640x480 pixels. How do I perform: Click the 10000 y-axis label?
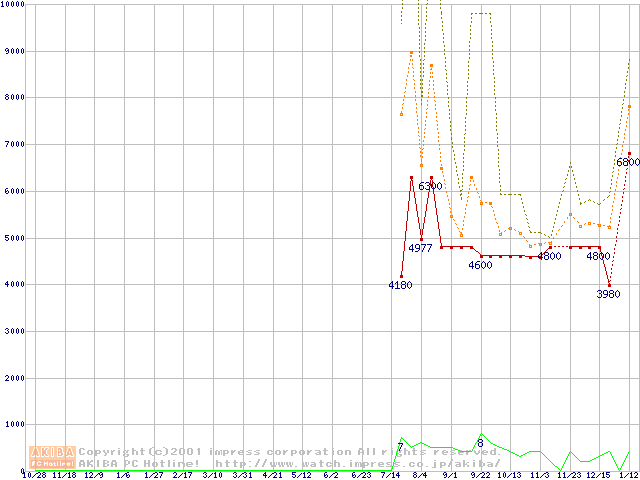point(13,5)
